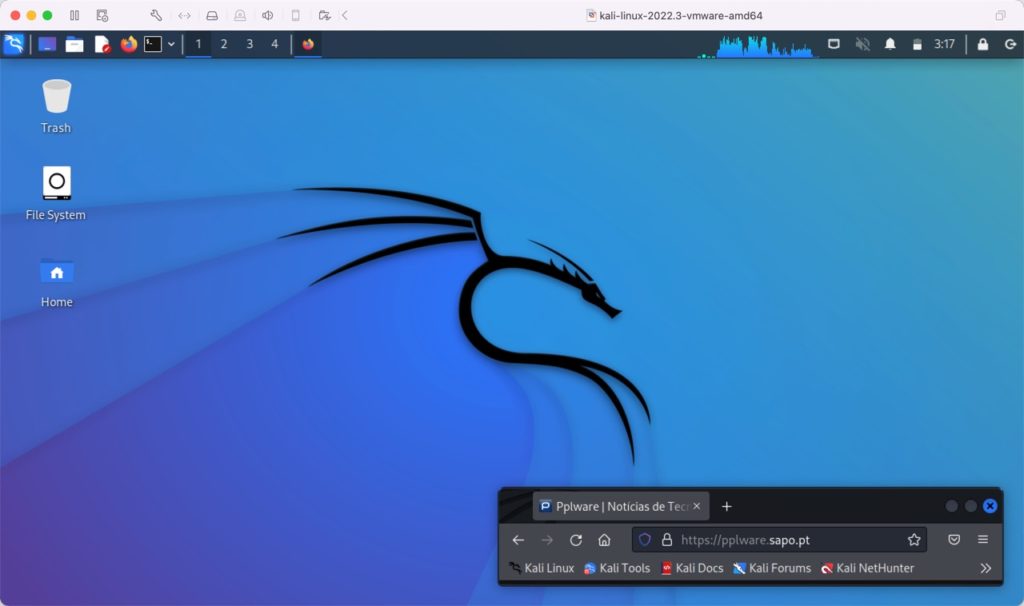1024x606 pixels.
Task: Open the network connection tray icon
Action: 834,44
